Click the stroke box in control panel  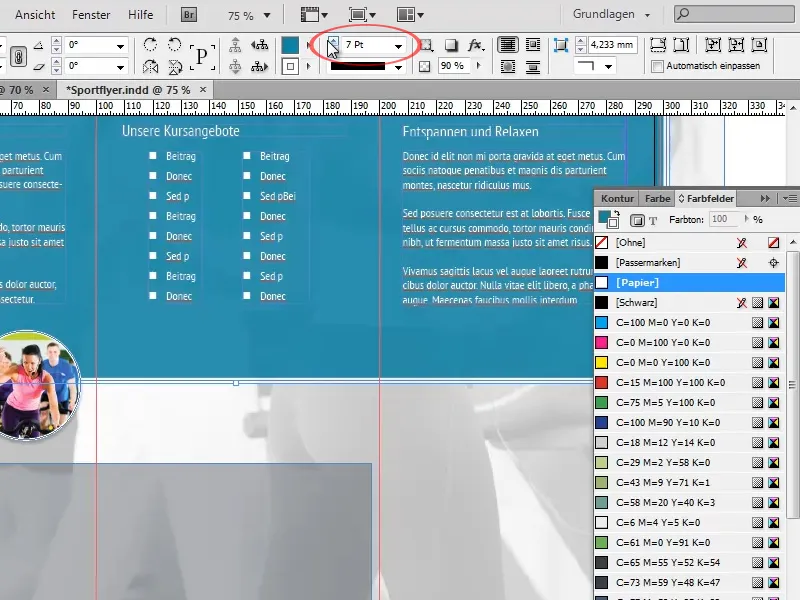coord(290,66)
